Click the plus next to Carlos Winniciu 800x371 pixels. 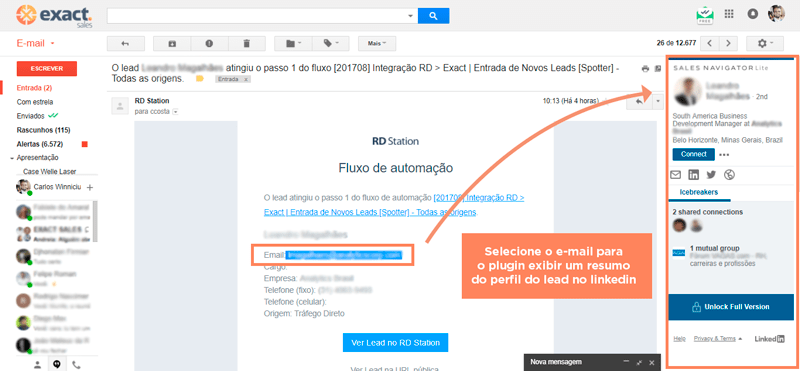[x=90, y=187]
